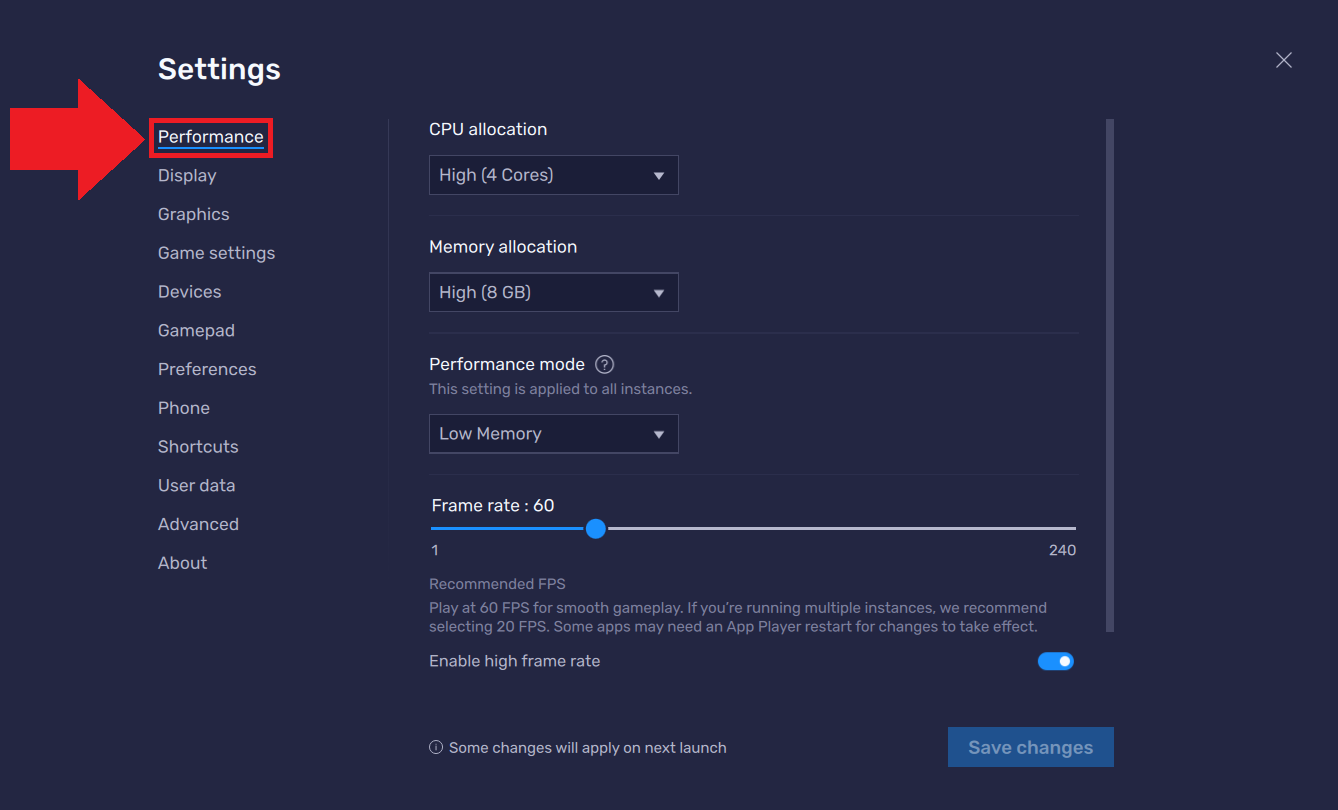Open the CPU allocation dropdown
The image size is (1338, 810).
click(x=554, y=175)
